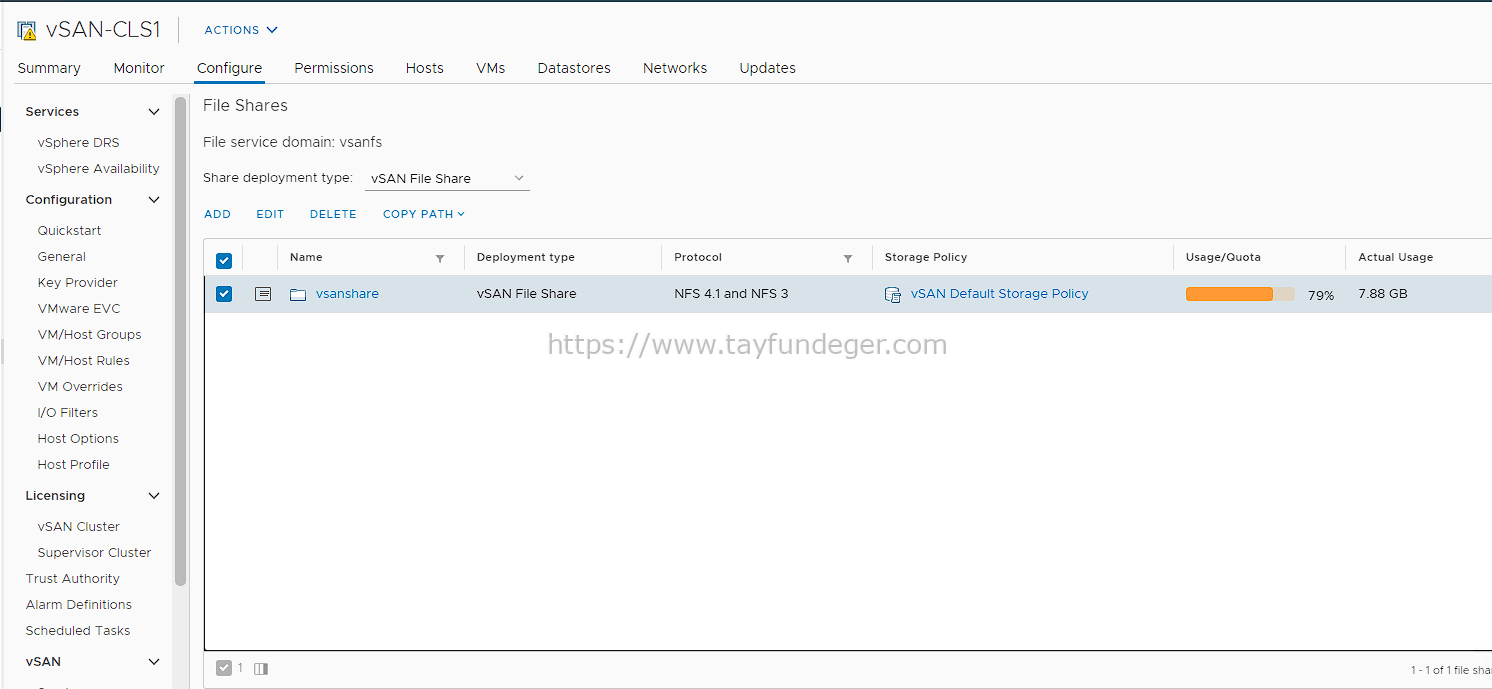Image resolution: width=1492 pixels, height=689 pixels.
Task: Click the Deployment type column header
Action: [x=526, y=258]
